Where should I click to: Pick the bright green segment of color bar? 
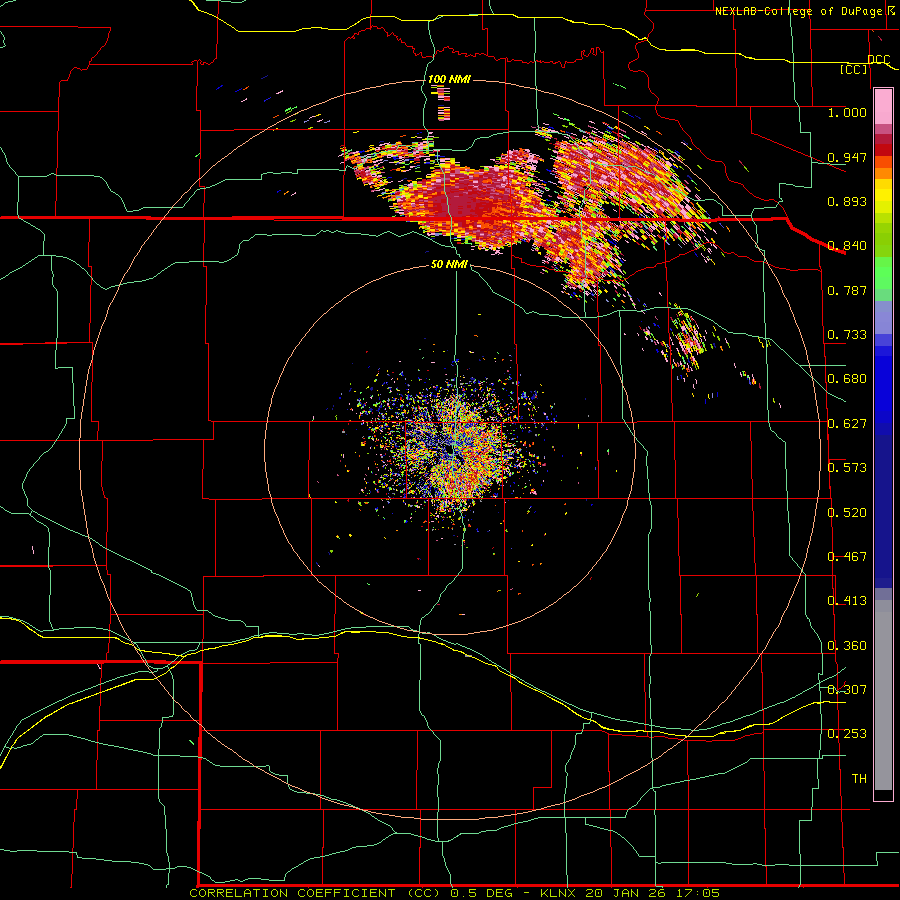883,273
